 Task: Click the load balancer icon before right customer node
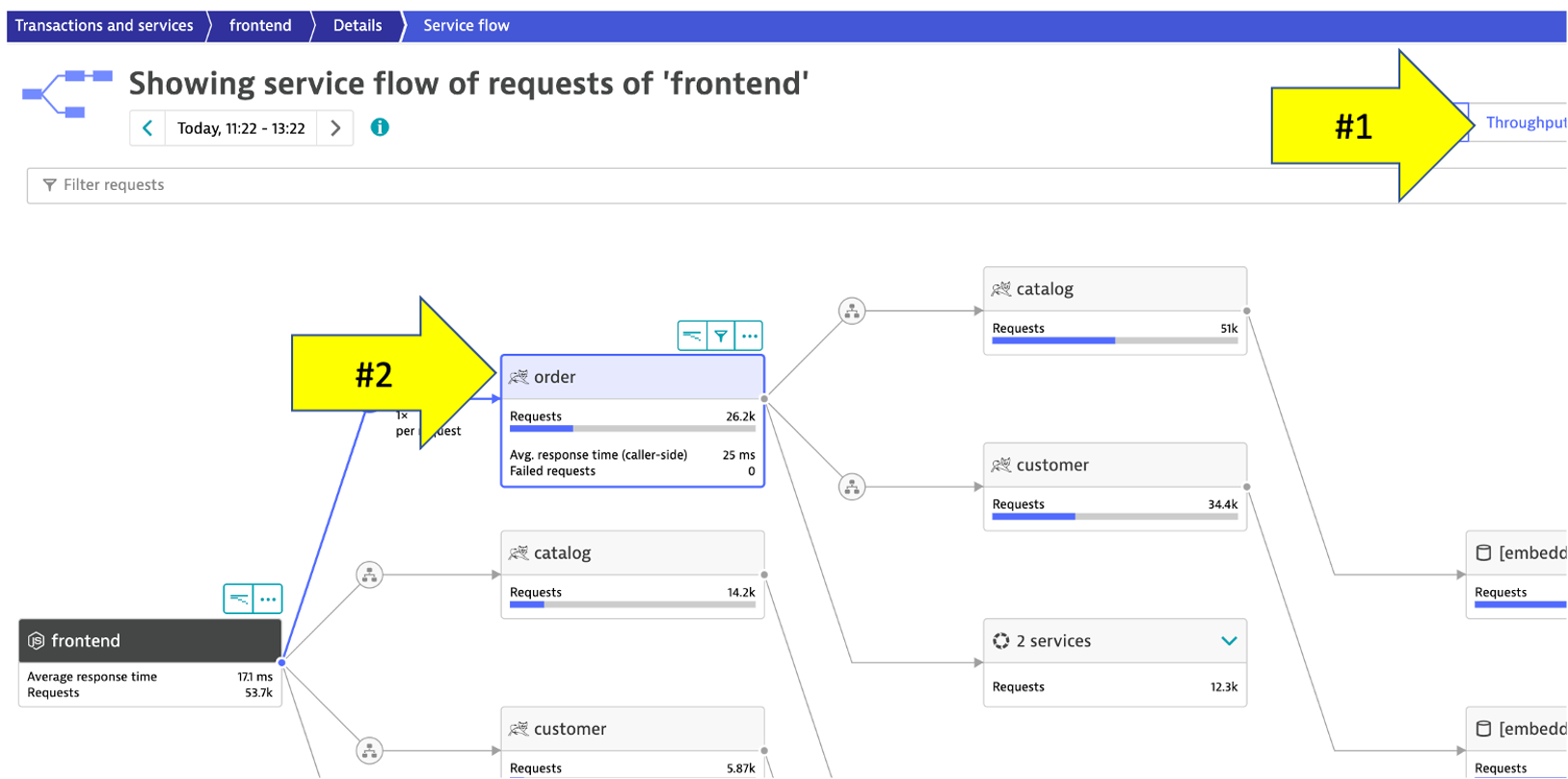(852, 487)
